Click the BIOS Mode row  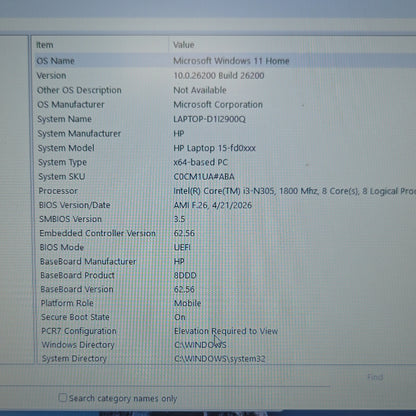pyautogui.click(x=225, y=247)
